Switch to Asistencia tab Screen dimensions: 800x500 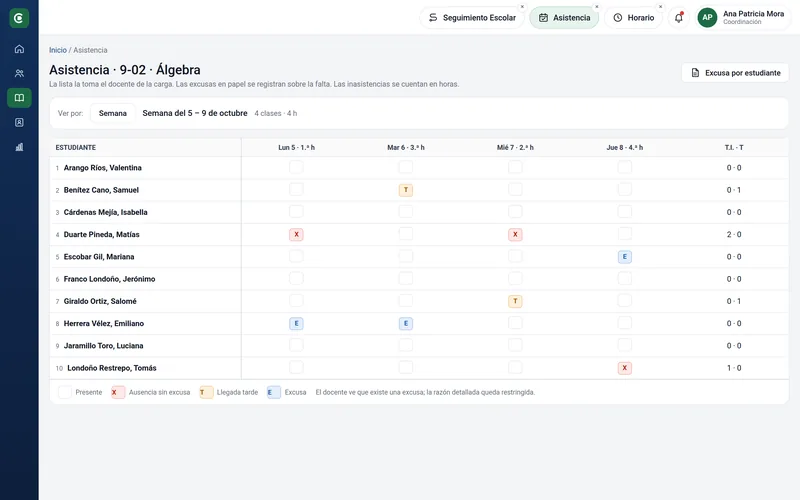[x=564, y=18]
